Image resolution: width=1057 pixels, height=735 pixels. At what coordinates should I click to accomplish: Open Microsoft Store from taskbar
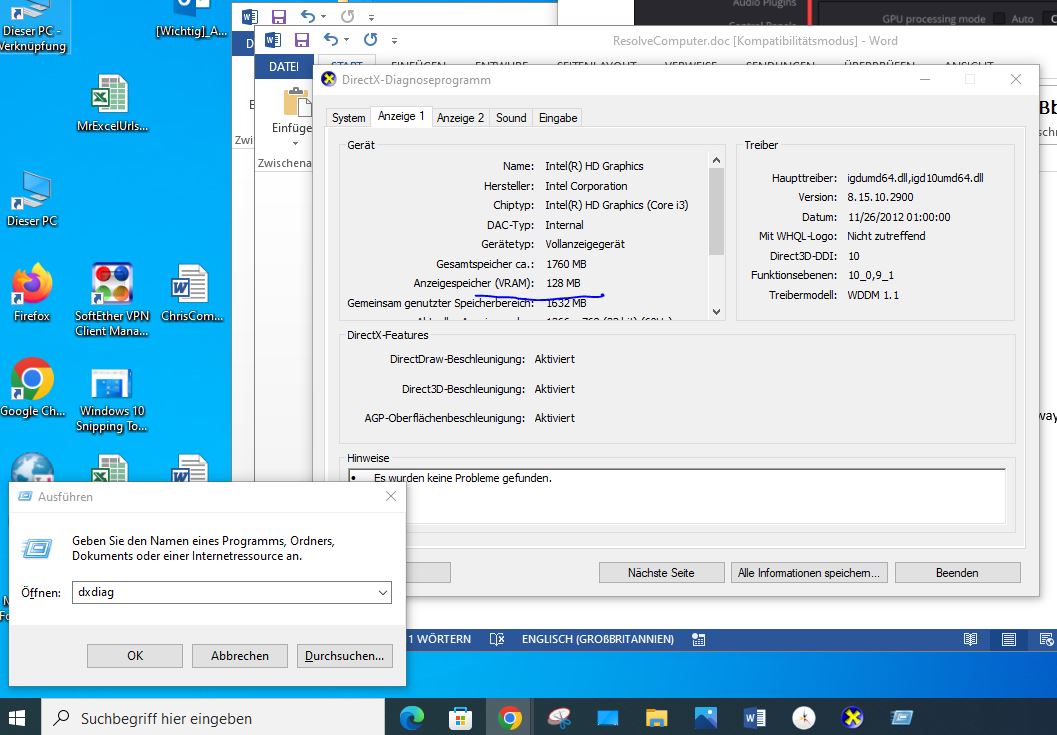(x=460, y=717)
